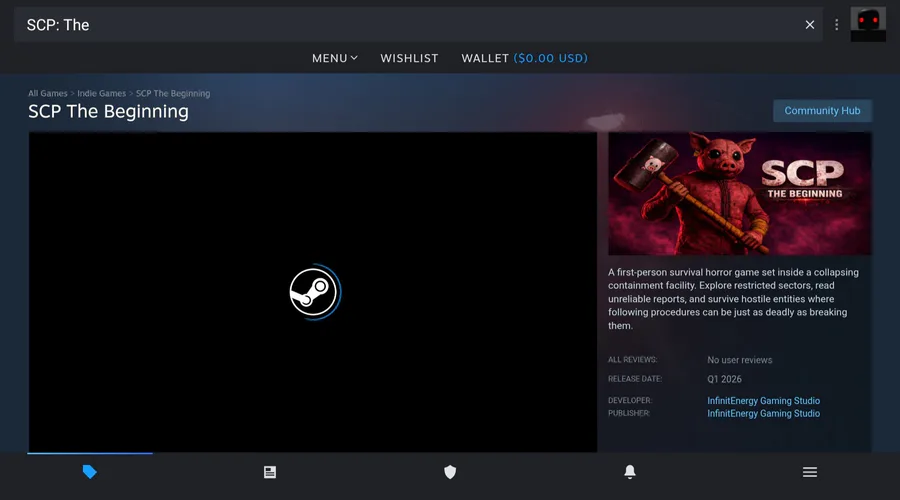This screenshot has height=500, width=900.
Task: Open the hamburger menu tab
Action: (810, 472)
